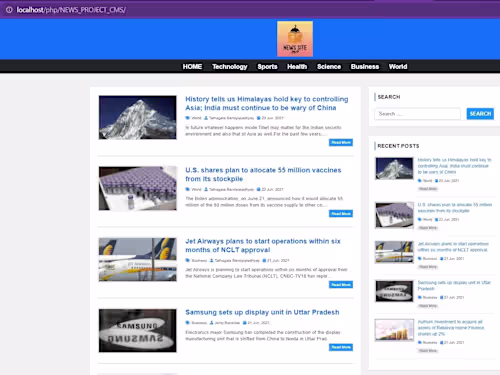Open the Jet Airways article thumbnail

pos(138,259)
